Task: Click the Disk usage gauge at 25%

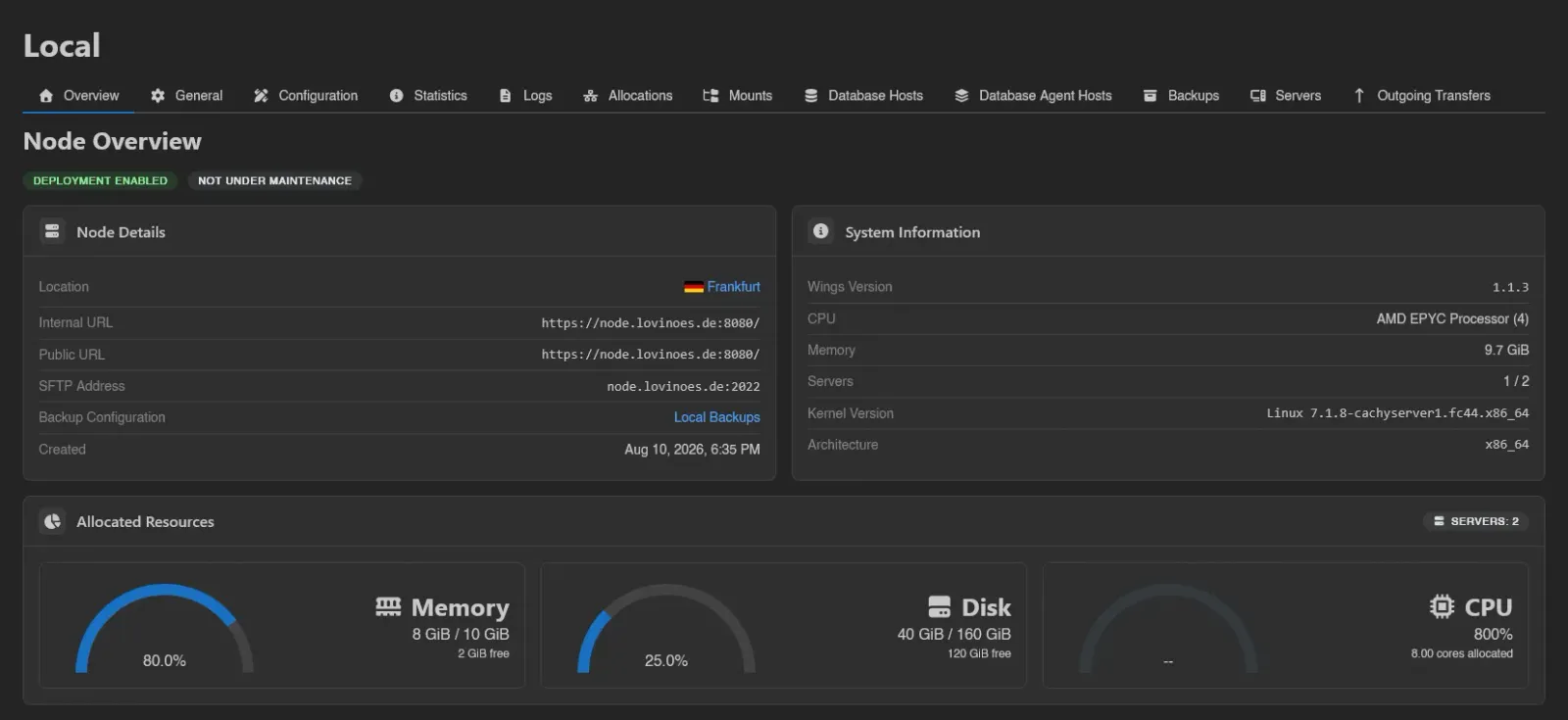Action: (666, 629)
